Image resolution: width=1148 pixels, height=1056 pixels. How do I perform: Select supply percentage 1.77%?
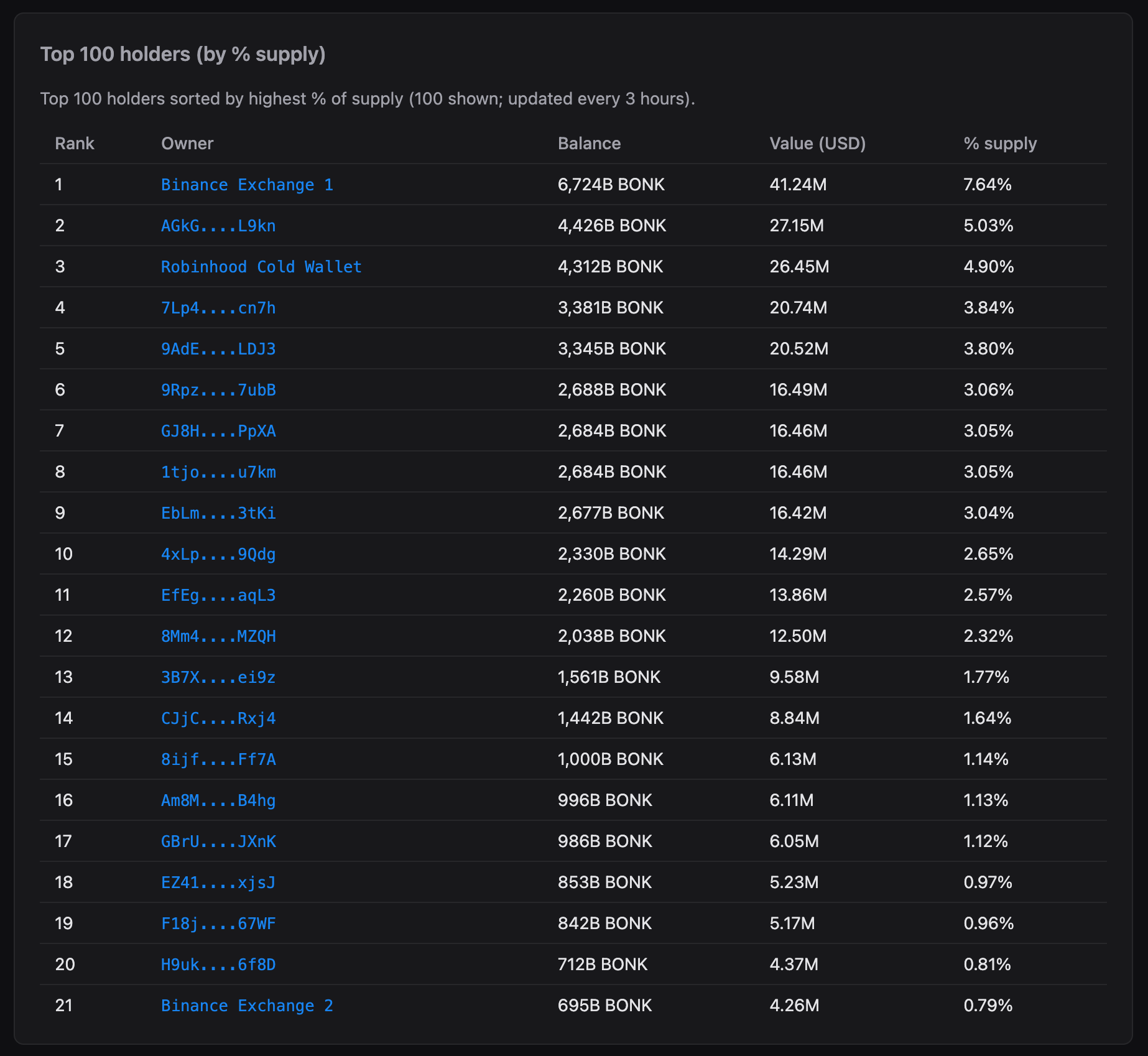987,677
